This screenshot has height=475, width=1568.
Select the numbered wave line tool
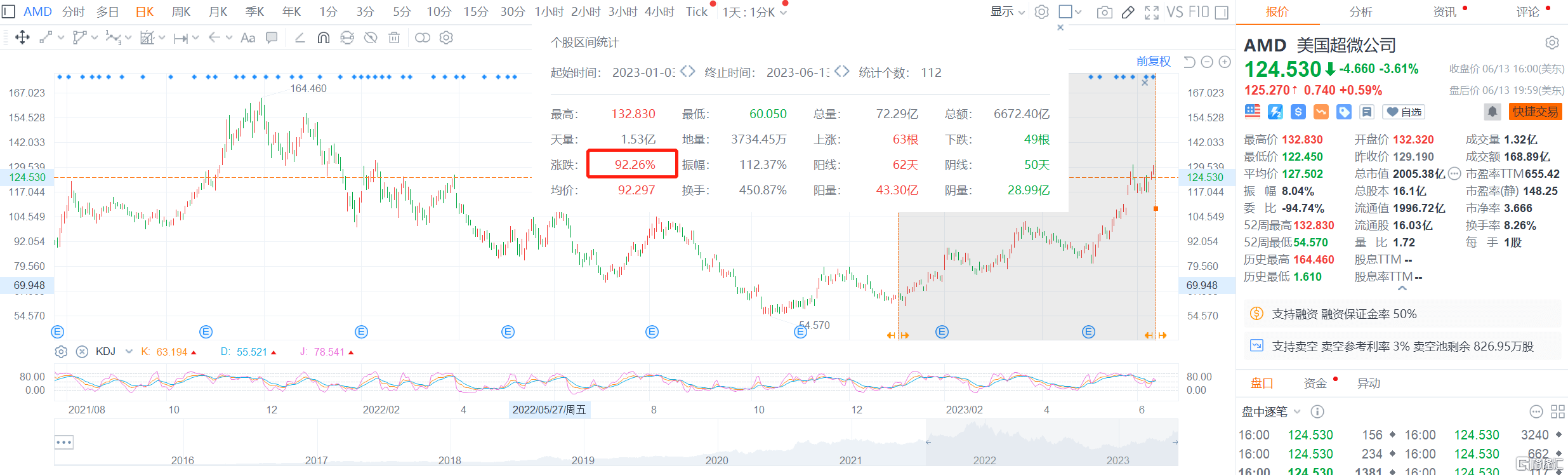point(113,37)
